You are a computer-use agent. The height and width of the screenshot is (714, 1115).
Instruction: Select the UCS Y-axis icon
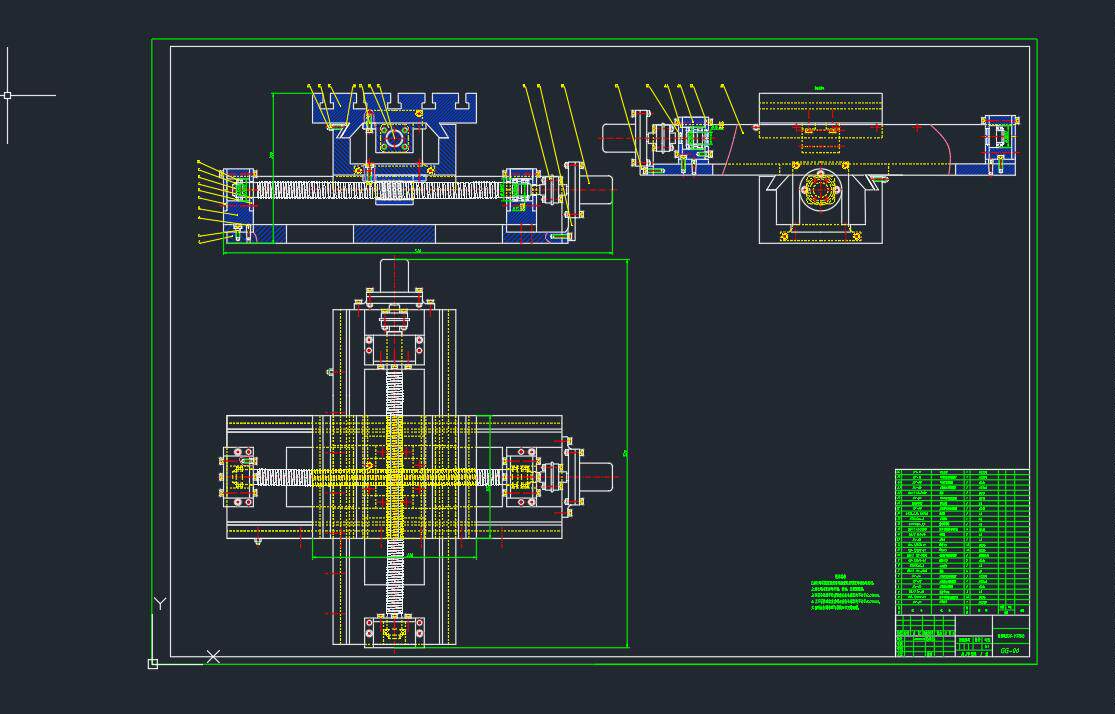[160, 605]
